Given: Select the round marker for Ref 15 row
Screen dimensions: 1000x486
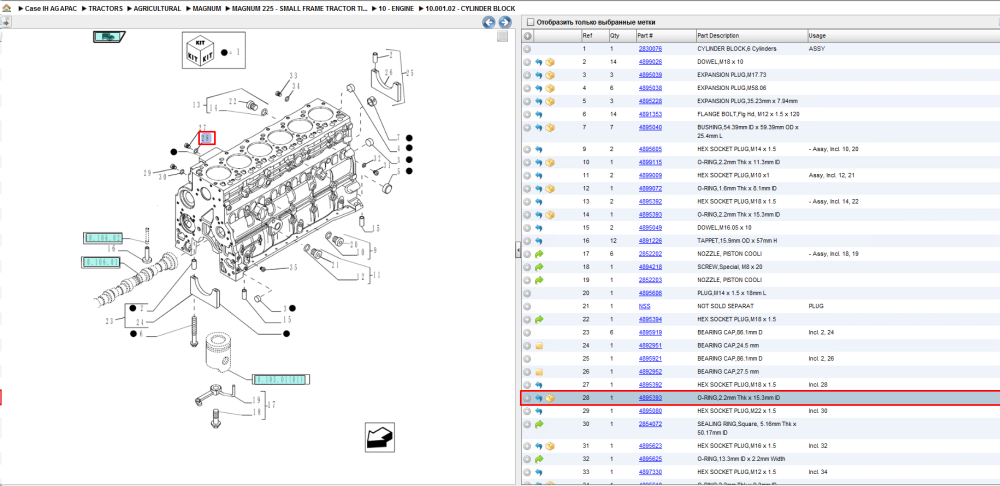Looking at the screenshot, I should (x=527, y=228).
